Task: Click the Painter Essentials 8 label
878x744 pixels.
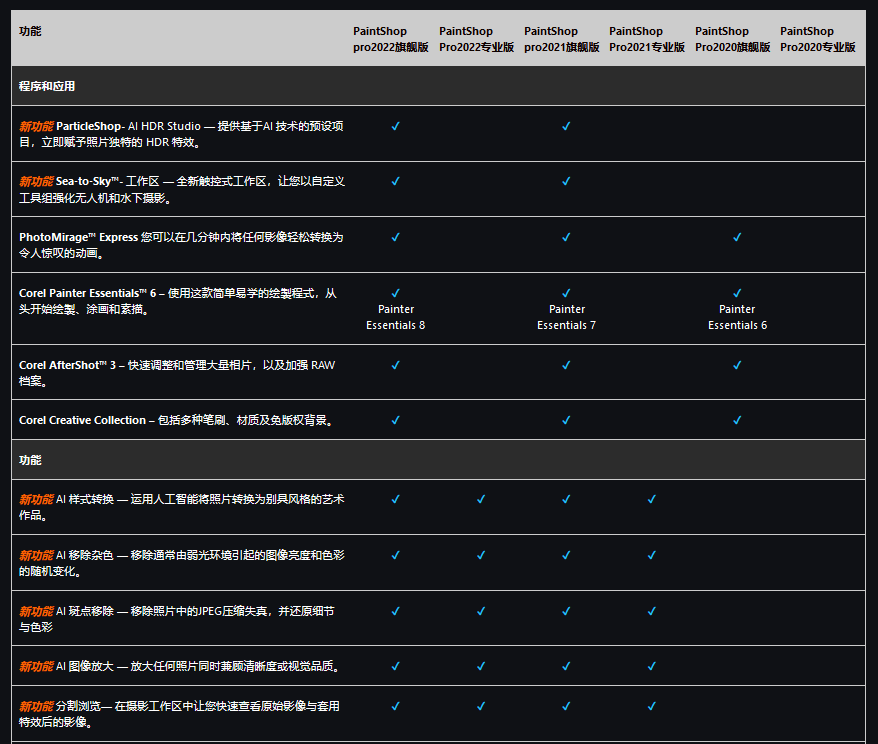Action: point(396,317)
